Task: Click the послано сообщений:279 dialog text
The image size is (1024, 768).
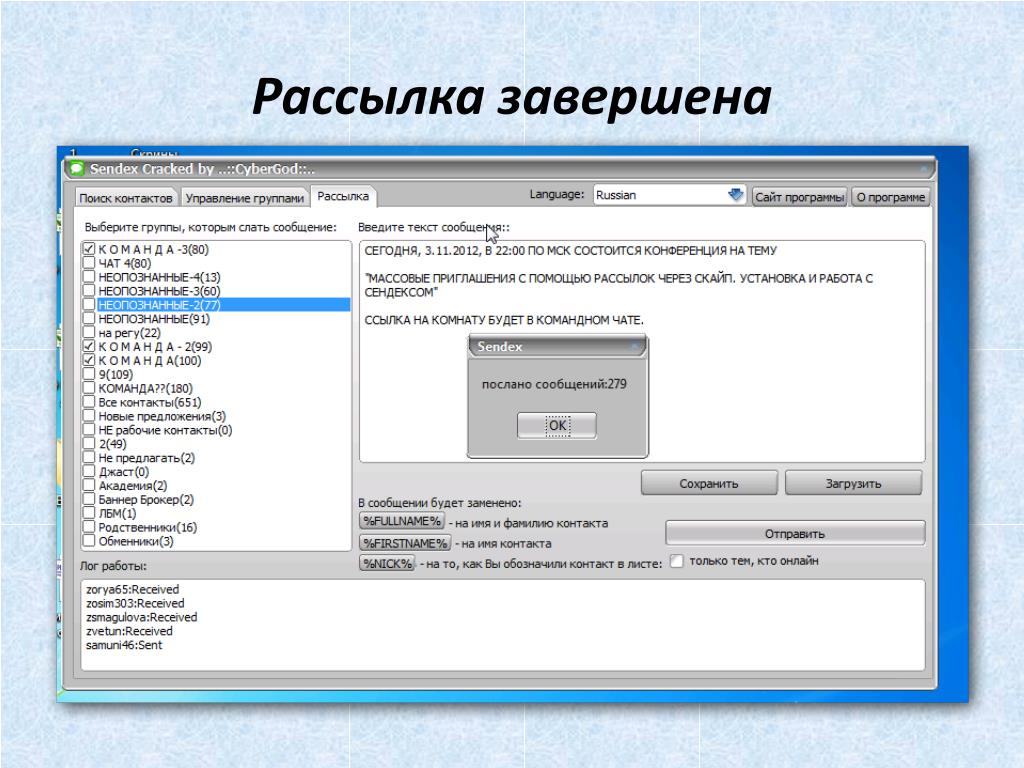Action: [x=554, y=384]
